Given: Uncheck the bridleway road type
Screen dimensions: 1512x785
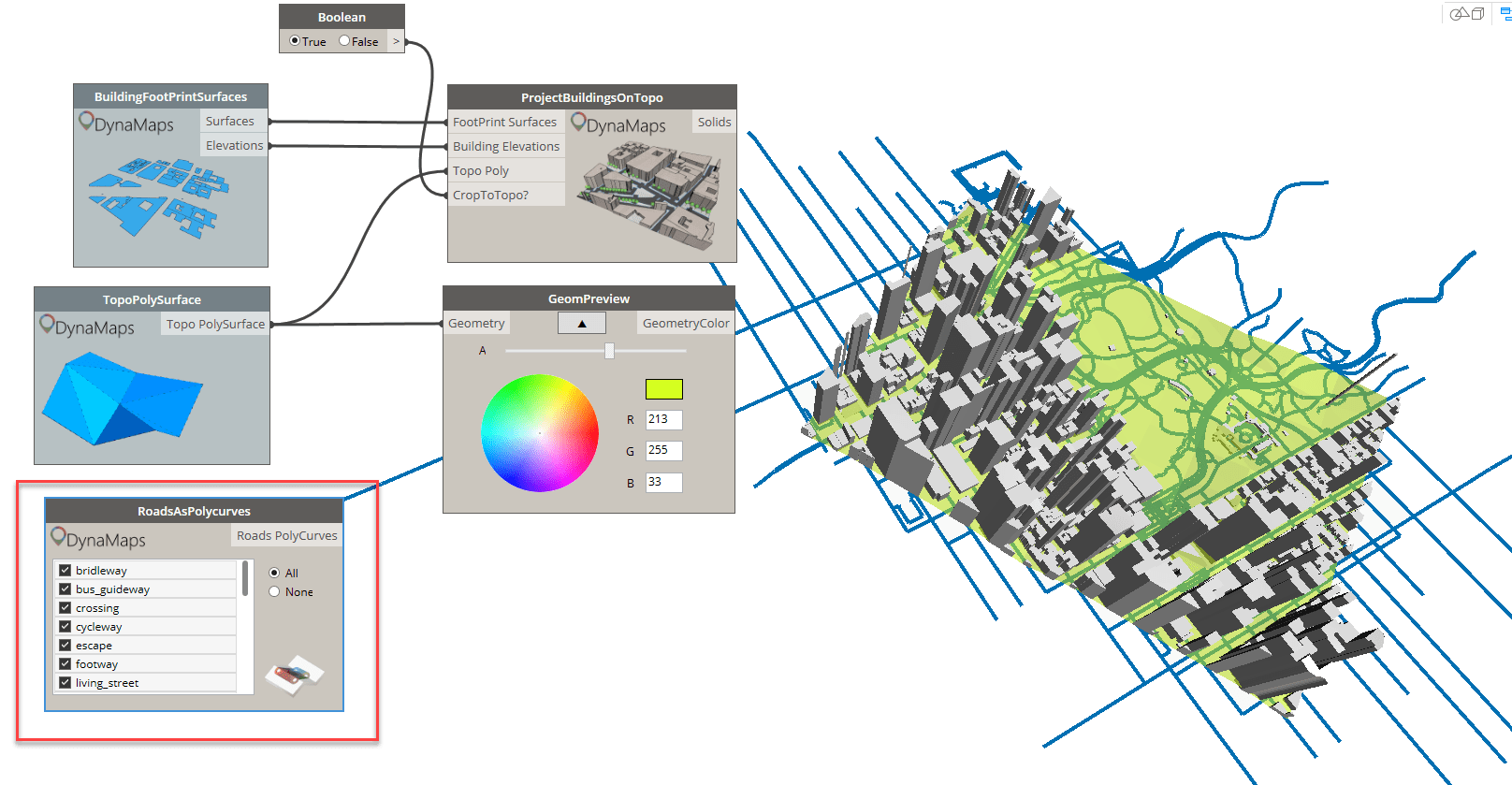Looking at the screenshot, I should click(x=65, y=570).
